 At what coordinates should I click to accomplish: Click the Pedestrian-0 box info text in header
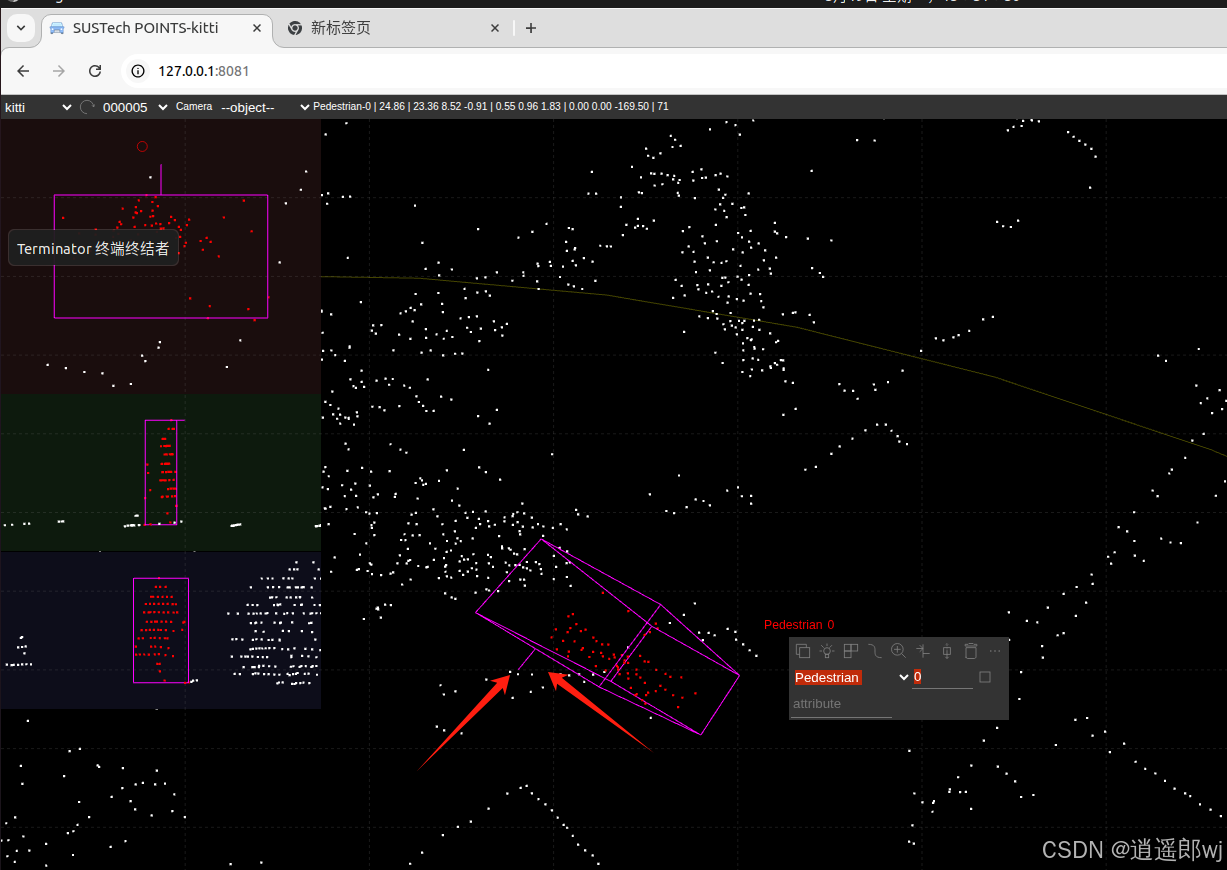pyautogui.click(x=491, y=106)
